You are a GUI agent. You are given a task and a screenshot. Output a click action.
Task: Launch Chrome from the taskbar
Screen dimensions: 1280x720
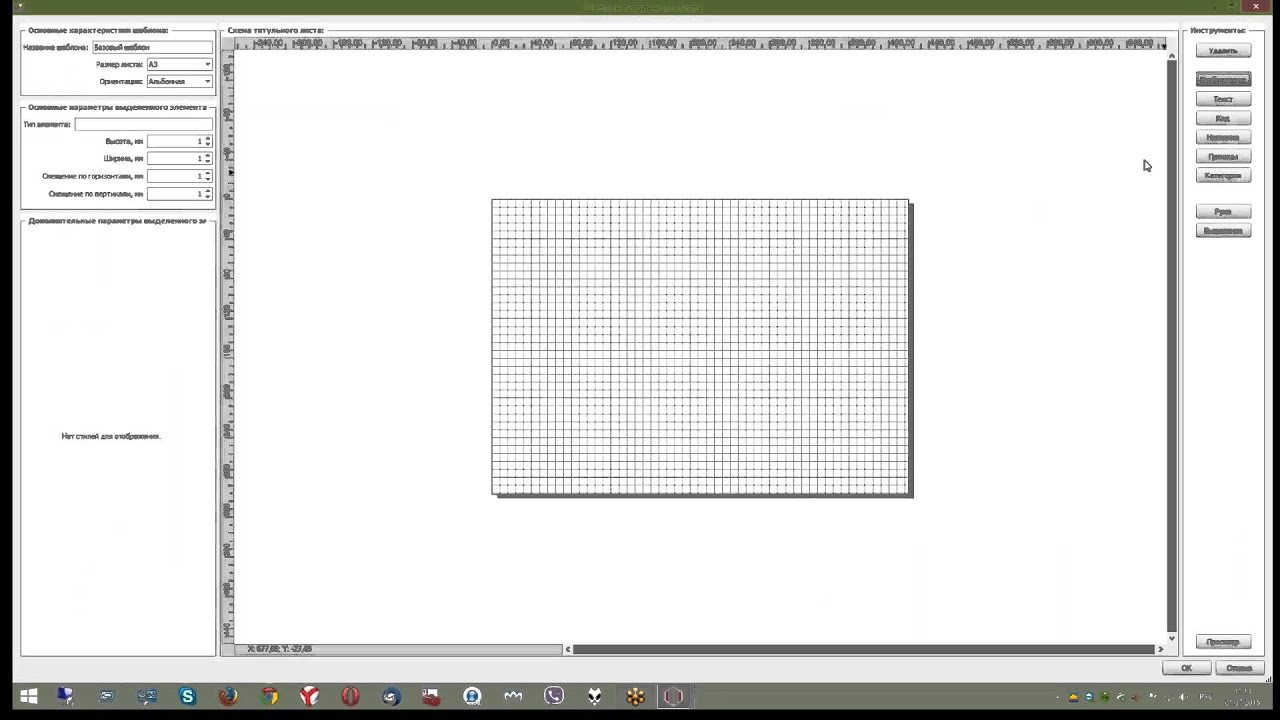click(x=269, y=697)
